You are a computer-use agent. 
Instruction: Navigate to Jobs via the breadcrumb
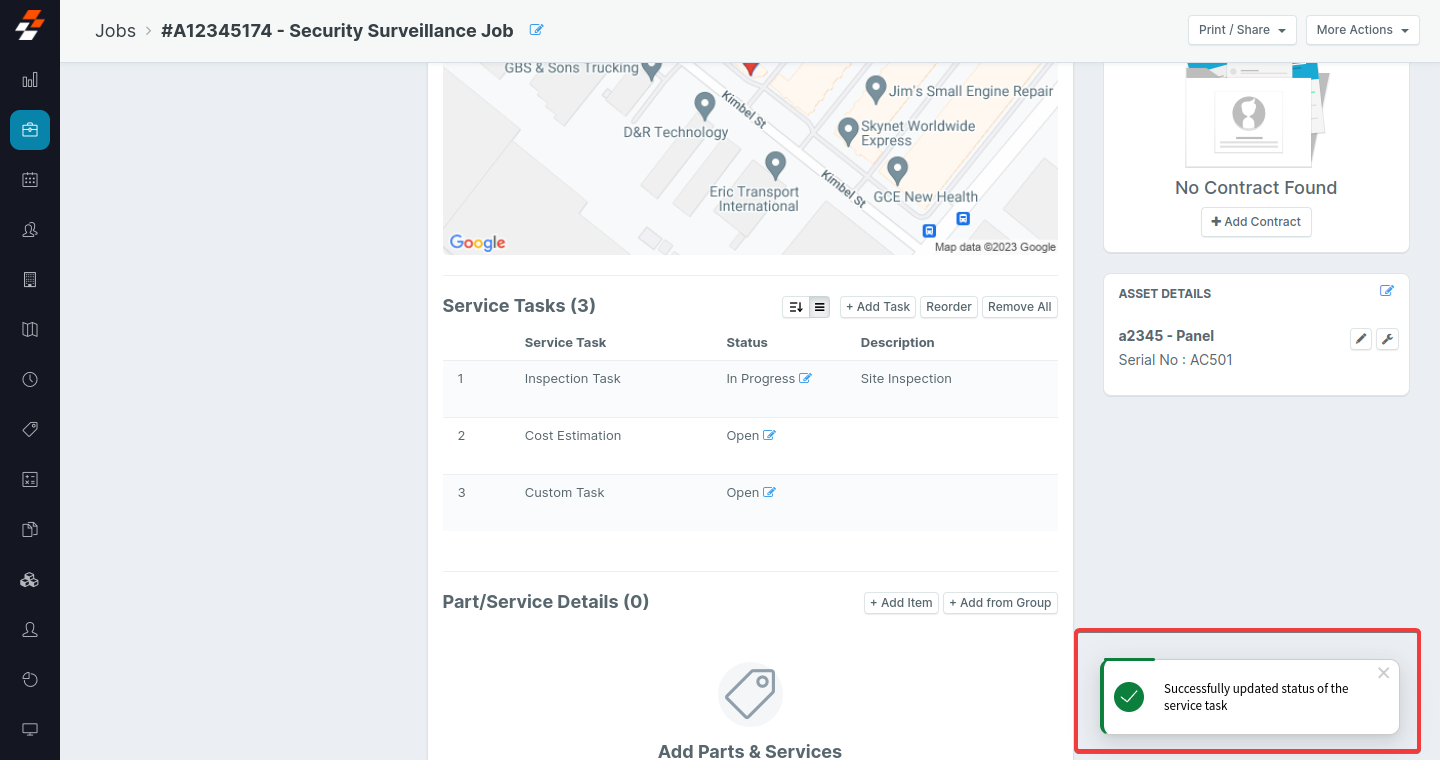(x=115, y=30)
